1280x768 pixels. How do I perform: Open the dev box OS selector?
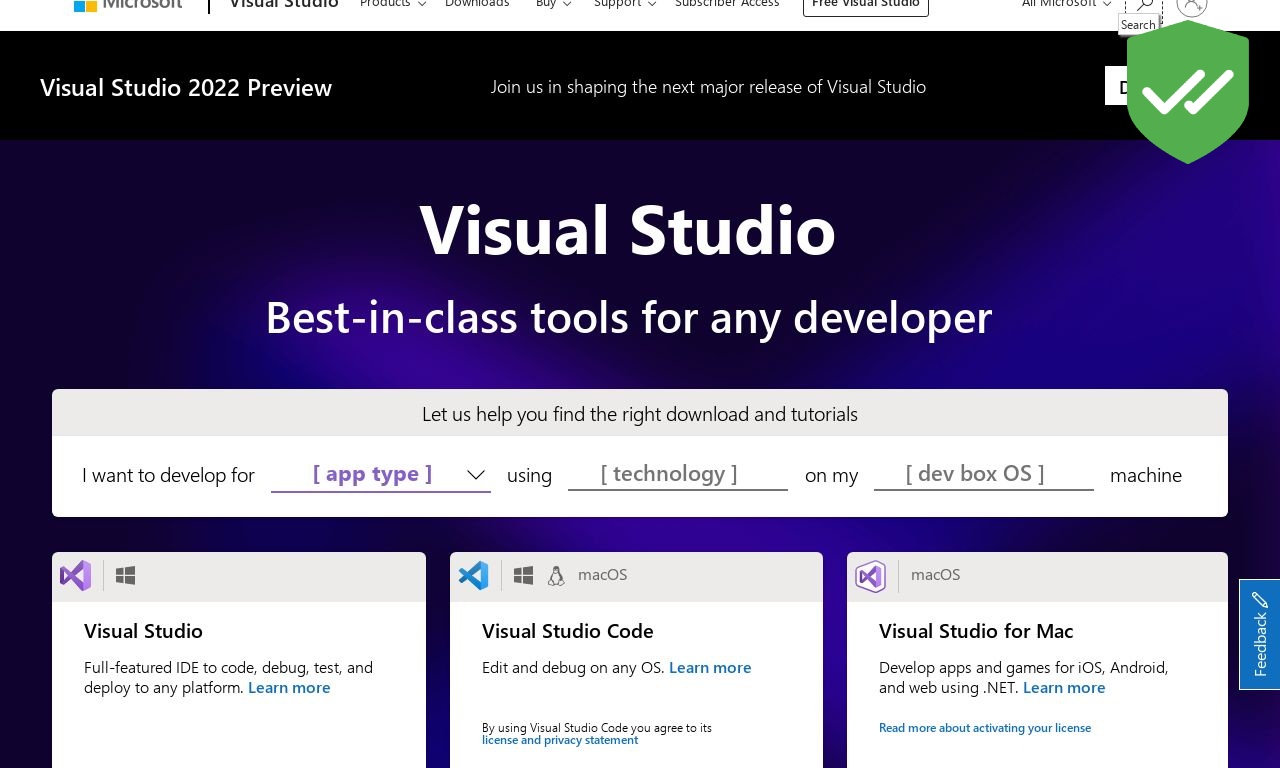[984, 474]
